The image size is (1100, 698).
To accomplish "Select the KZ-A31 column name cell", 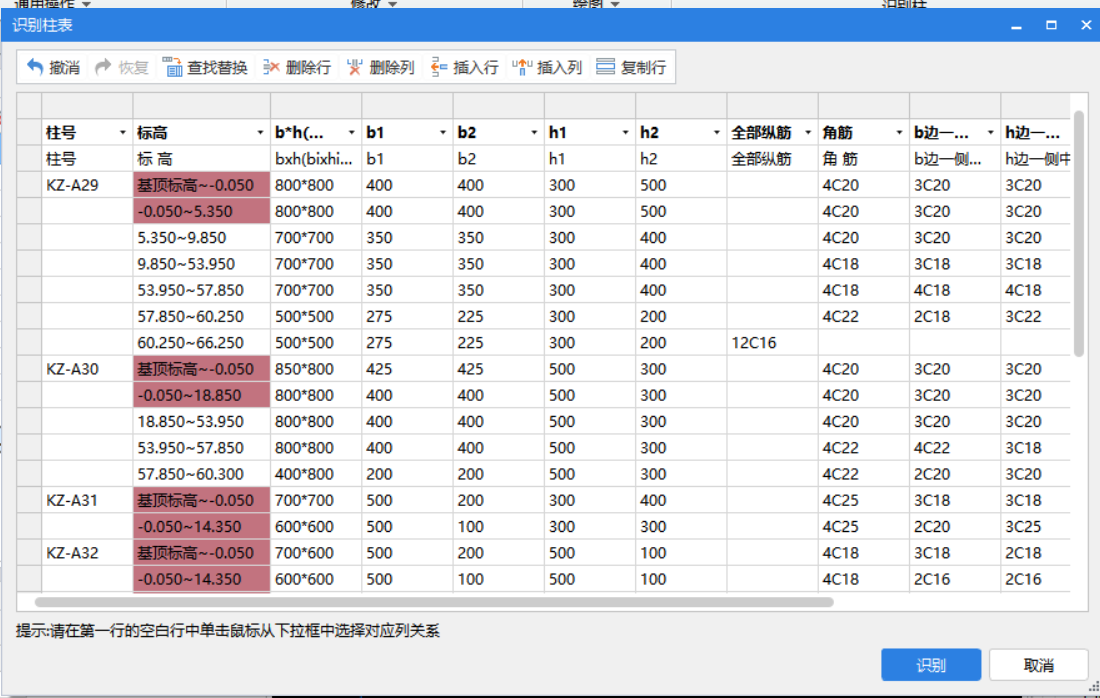I will tap(88, 500).
